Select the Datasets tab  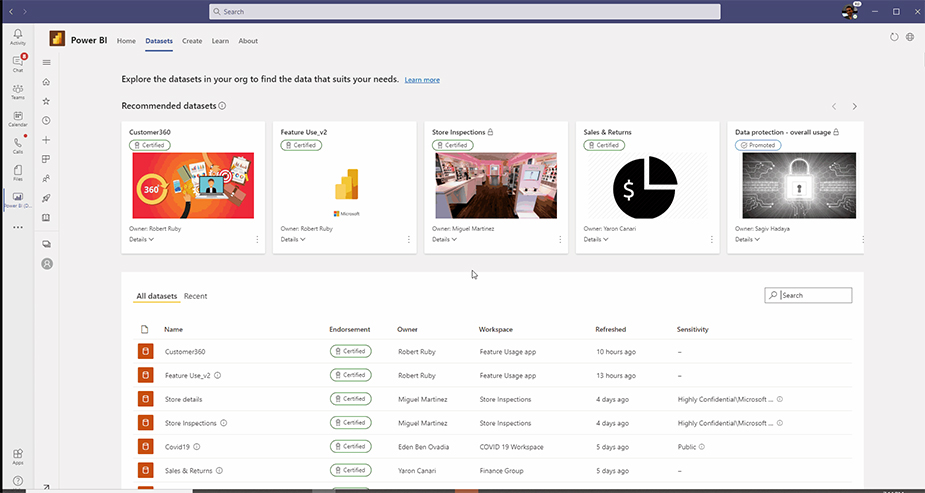point(159,41)
